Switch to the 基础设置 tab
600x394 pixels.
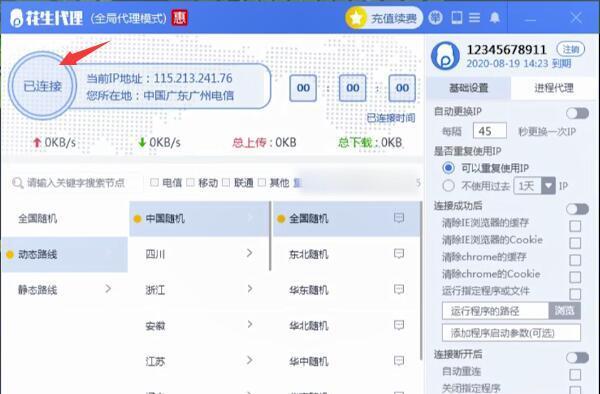(468, 88)
